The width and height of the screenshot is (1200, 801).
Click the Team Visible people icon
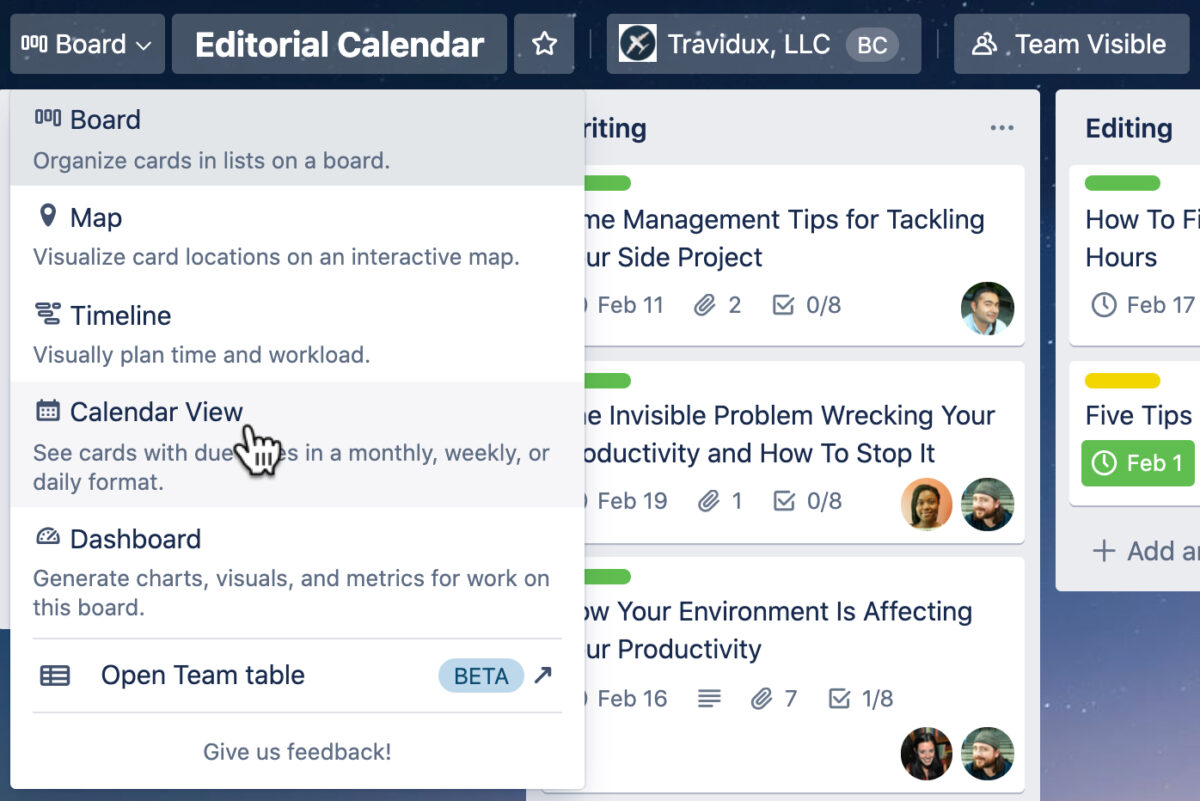coord(984,43)
